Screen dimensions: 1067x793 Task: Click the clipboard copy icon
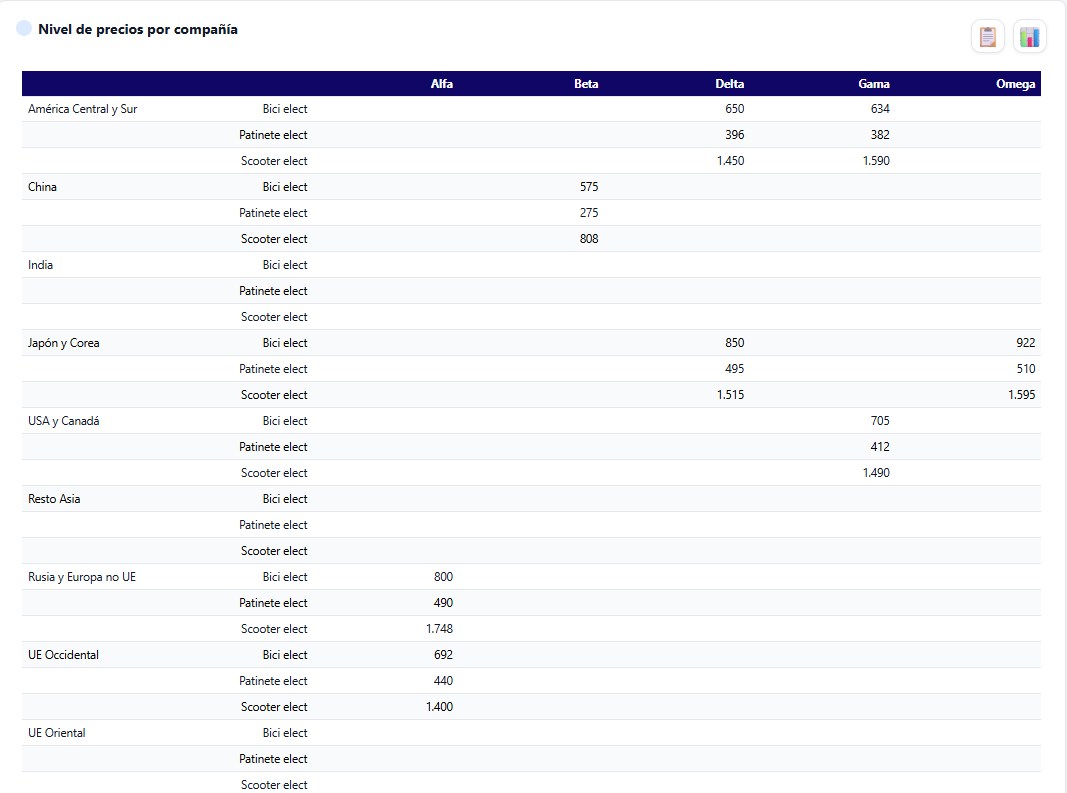(x=987, y=36)
